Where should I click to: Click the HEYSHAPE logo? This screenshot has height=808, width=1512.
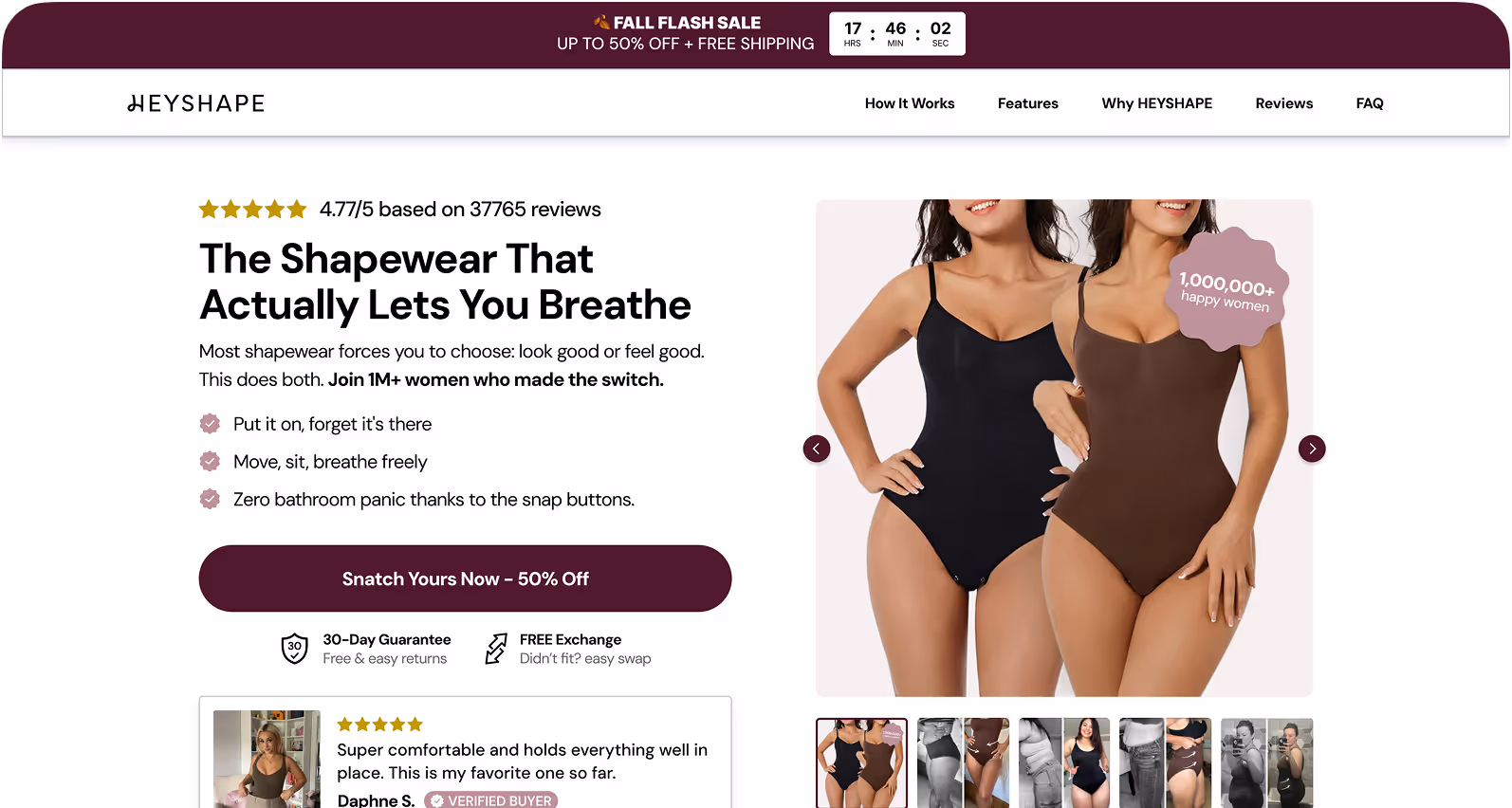click(196, 103)
